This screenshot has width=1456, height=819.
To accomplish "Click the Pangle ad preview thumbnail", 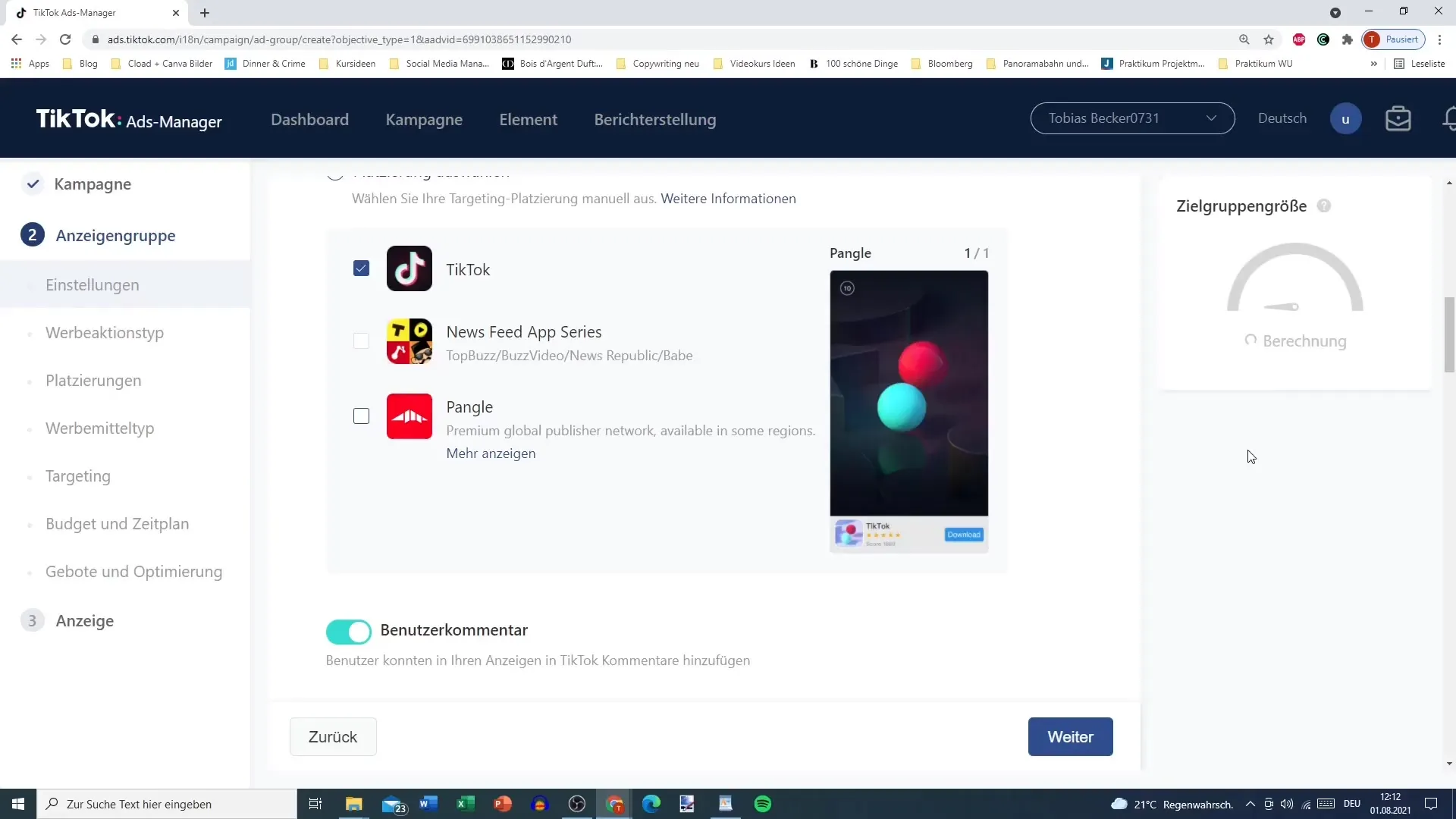I will [x=908, y=412].
